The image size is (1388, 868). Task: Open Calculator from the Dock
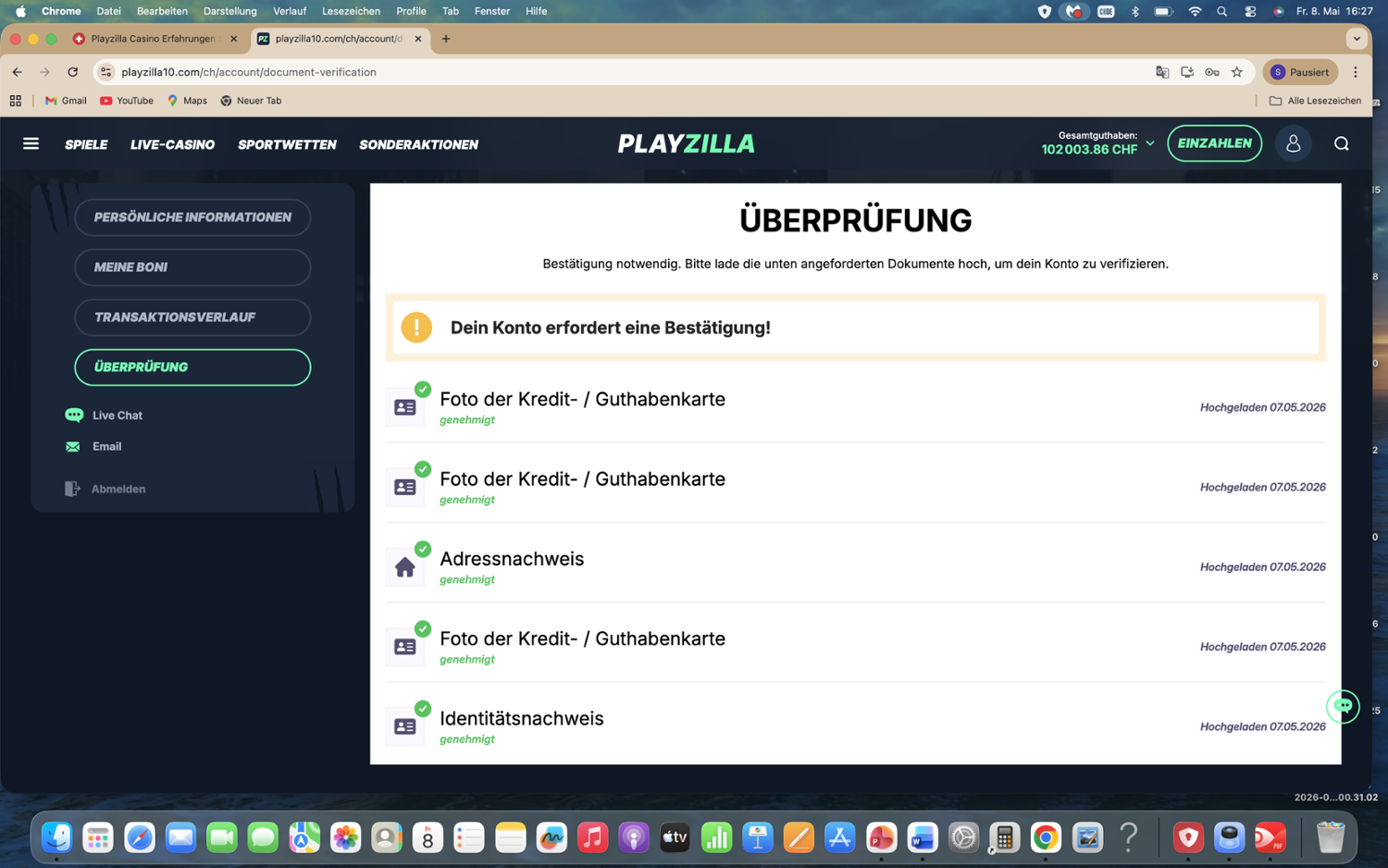tap(1004, 837)
